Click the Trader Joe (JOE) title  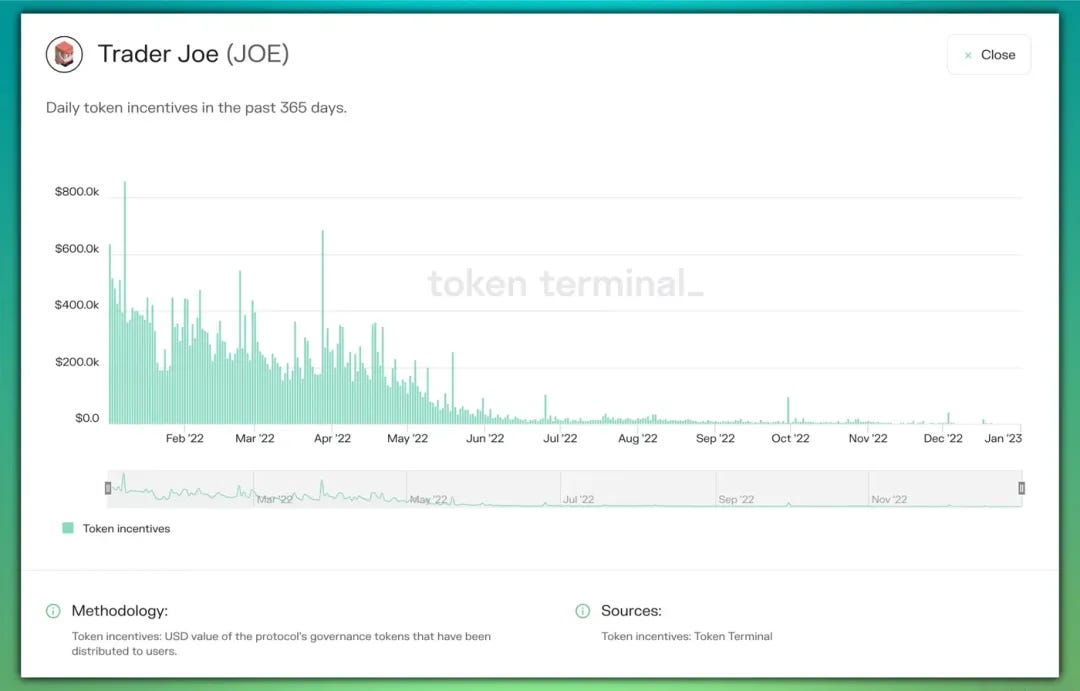194,54
